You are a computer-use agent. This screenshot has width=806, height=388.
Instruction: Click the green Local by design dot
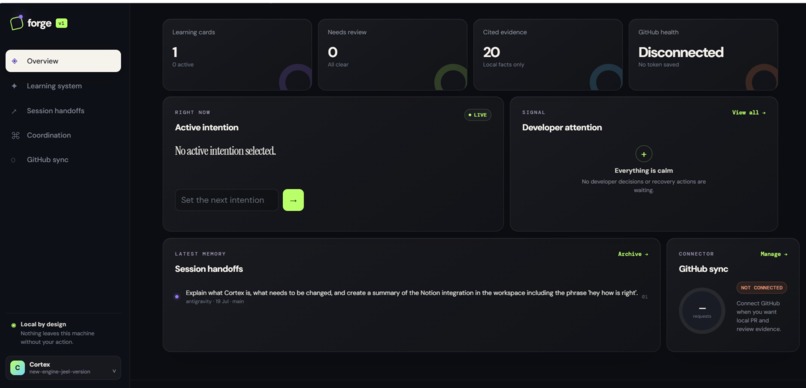coord(13,325)
